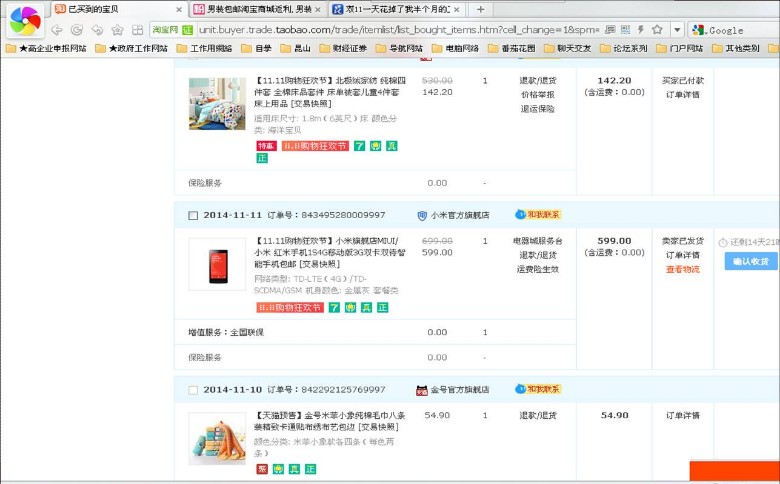Open the 财经证券 bookmark folder

coord(343,48)
